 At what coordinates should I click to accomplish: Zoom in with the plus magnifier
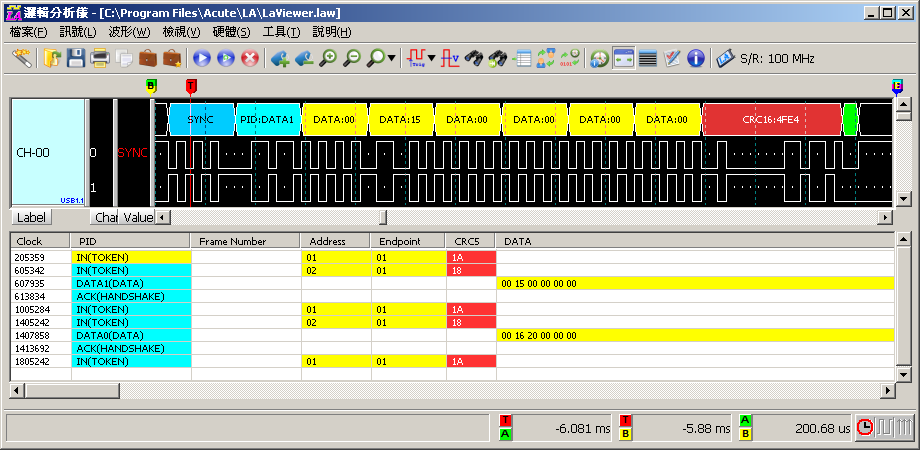pyautogui.click(x=328, y=58)
